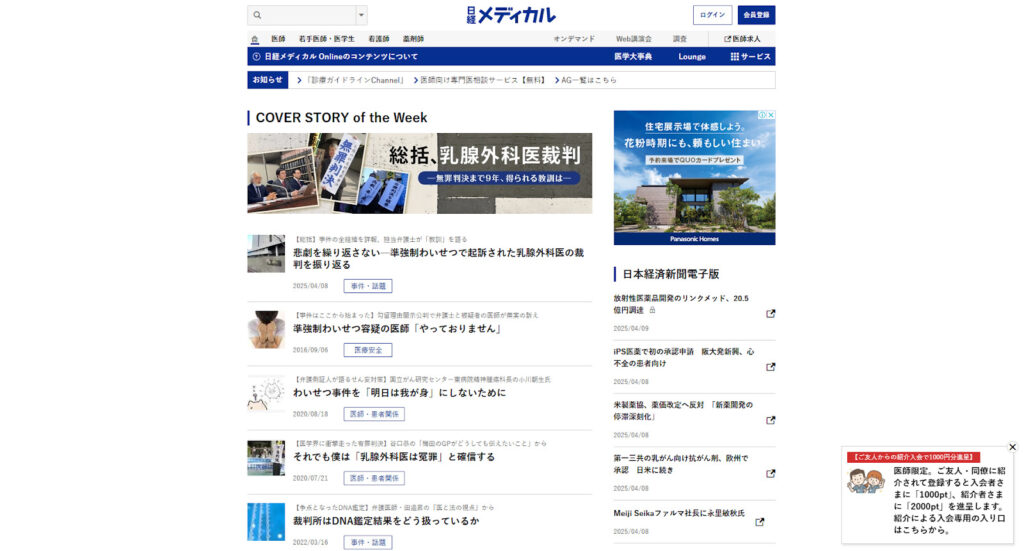The image size is (1024, 551).
Task: Click the 医療安全 tag button
Action: [368, 350]
